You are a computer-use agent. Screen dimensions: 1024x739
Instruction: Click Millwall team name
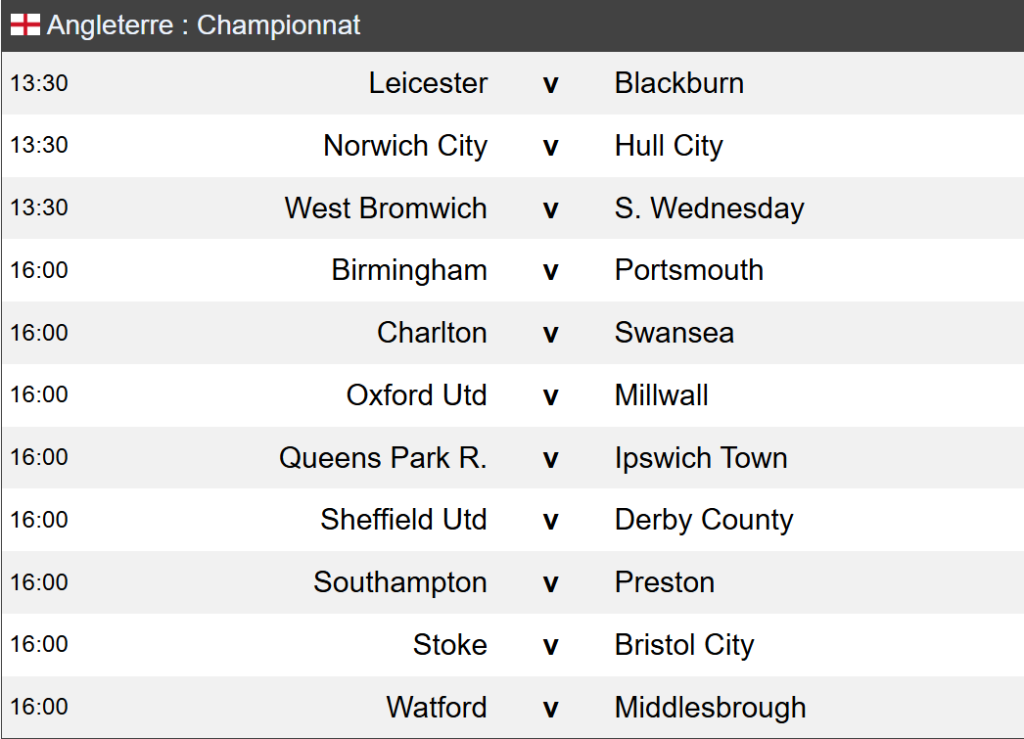[x=661, y=395]
